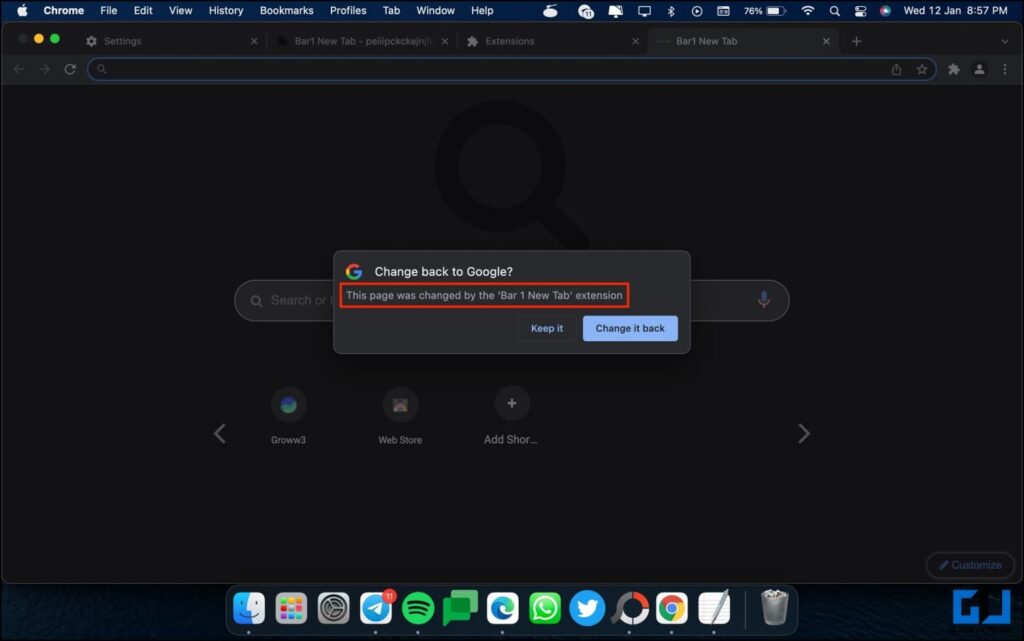Start voice search with microphone icon
Viewport: 1024px width, 641px height.
click(x=763, y=300)
